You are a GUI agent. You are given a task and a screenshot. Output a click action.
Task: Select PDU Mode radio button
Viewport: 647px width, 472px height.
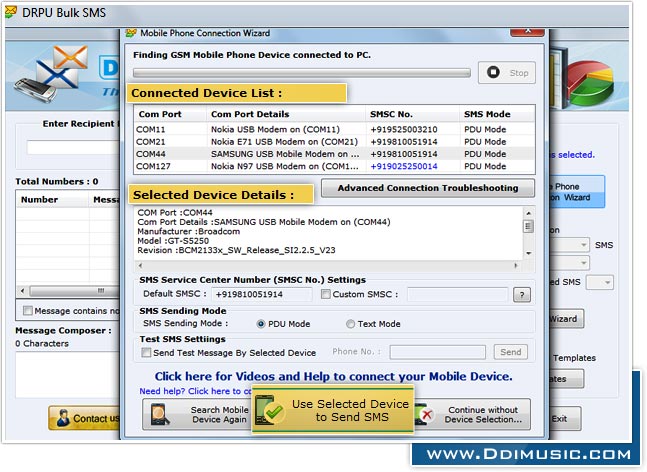(x=261, y=324)
